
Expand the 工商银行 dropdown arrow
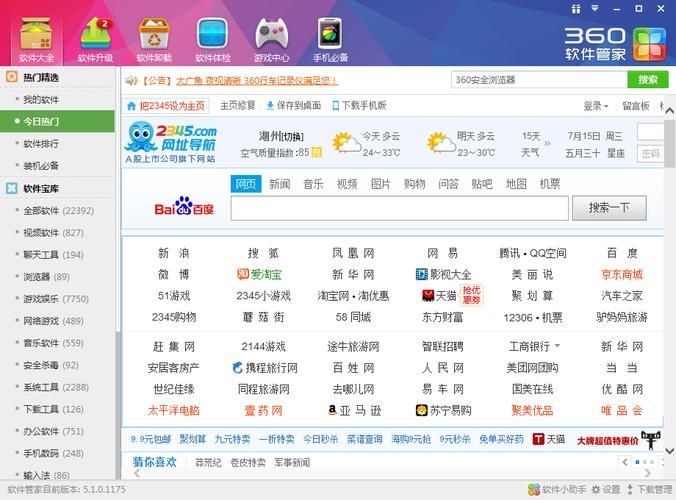click(x=557, y=346)
